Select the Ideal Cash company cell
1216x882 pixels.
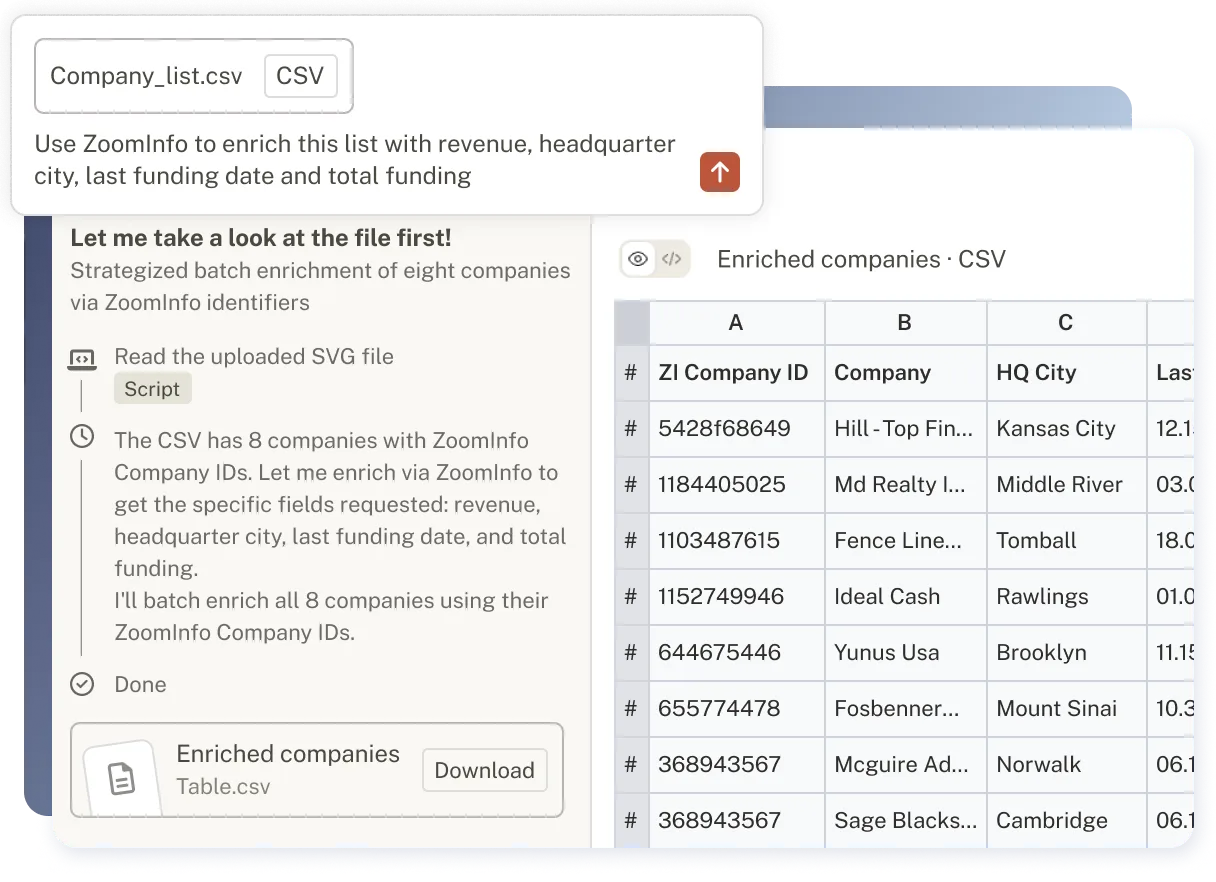pos(905,597)
